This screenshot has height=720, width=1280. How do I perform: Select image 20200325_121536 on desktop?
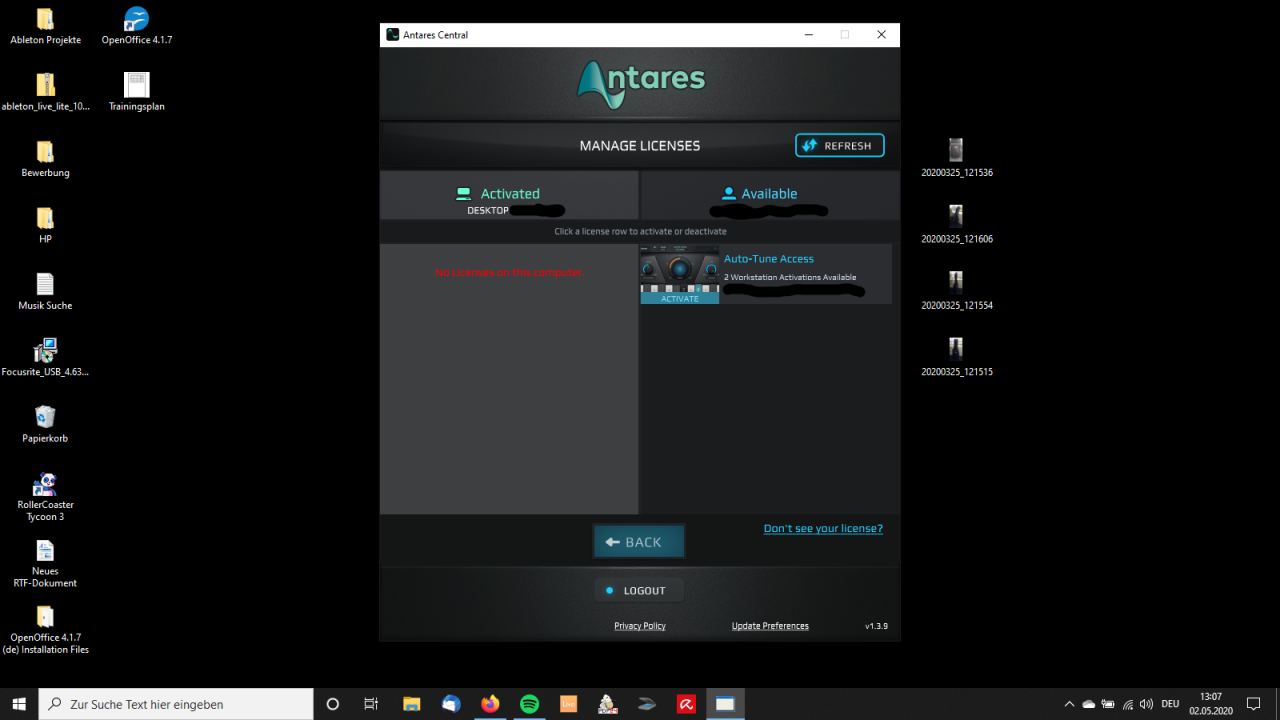pyautogui.click(x=957, y=159)
